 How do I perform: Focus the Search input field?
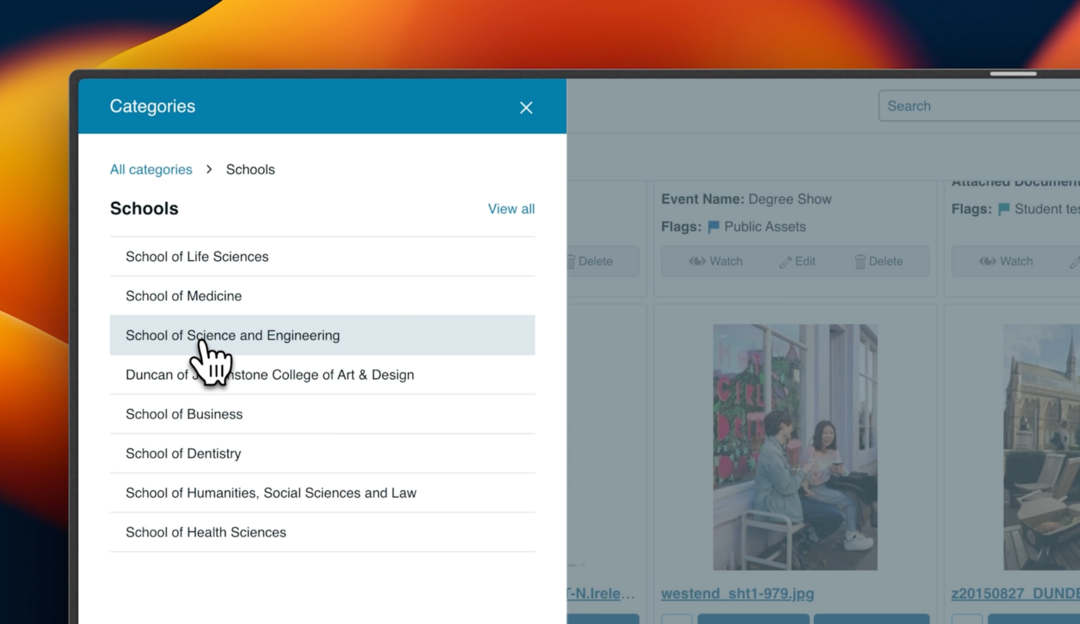pos(980,106)
